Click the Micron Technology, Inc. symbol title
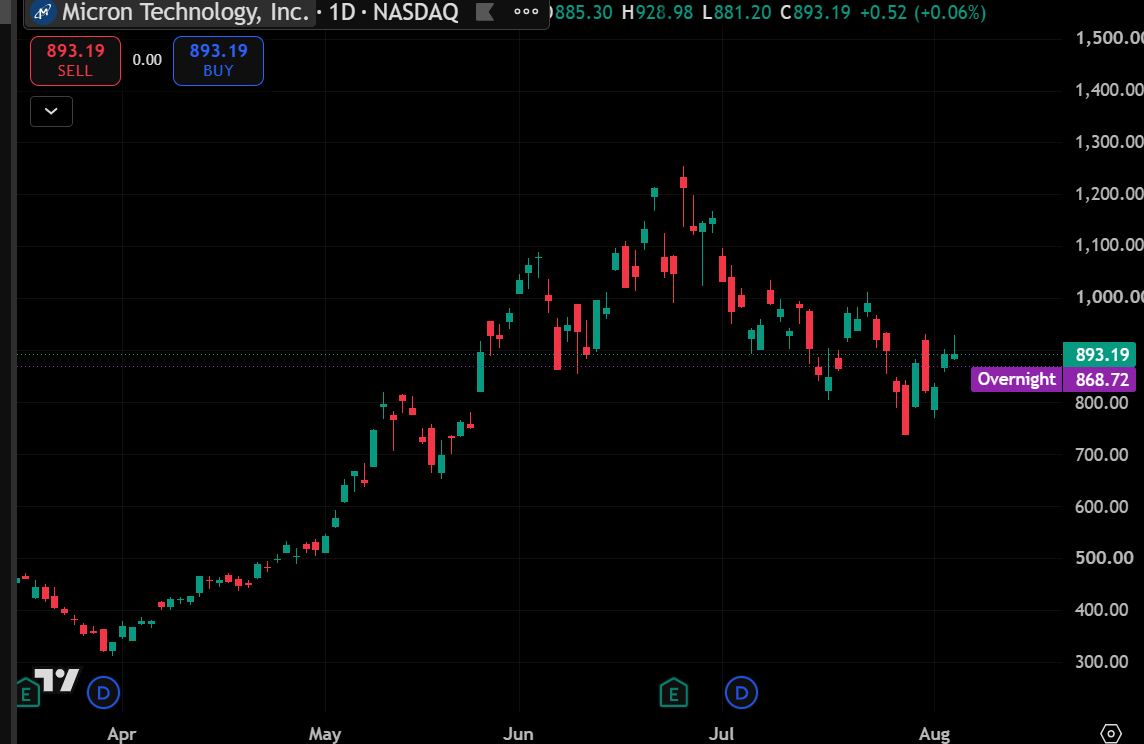 pos(185,12)
